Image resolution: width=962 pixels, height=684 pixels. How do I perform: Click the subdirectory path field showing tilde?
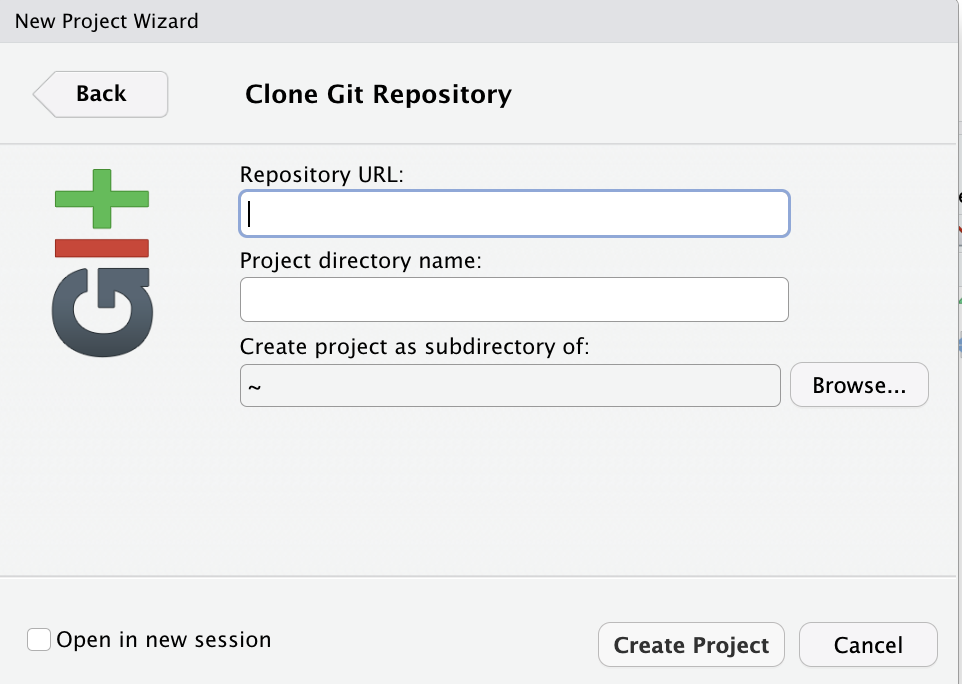pos(510,386)
